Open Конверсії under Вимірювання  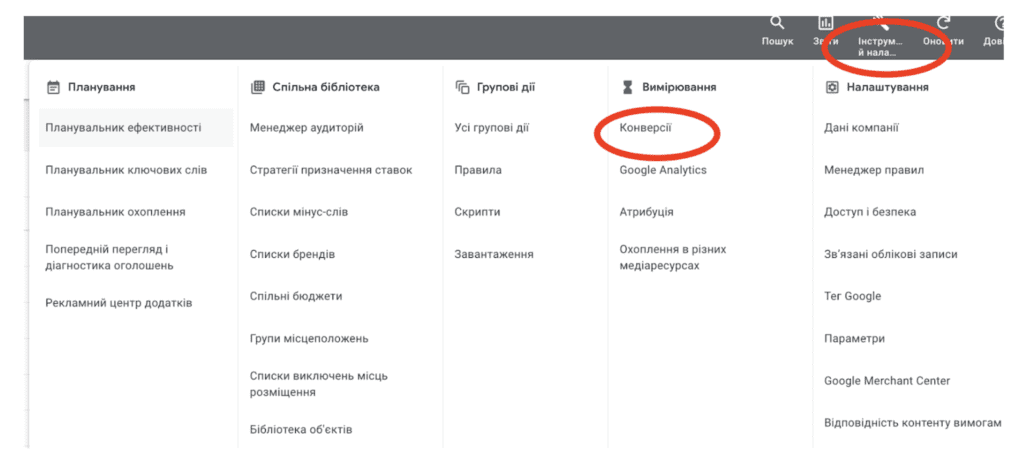click(x=645, y=127)
